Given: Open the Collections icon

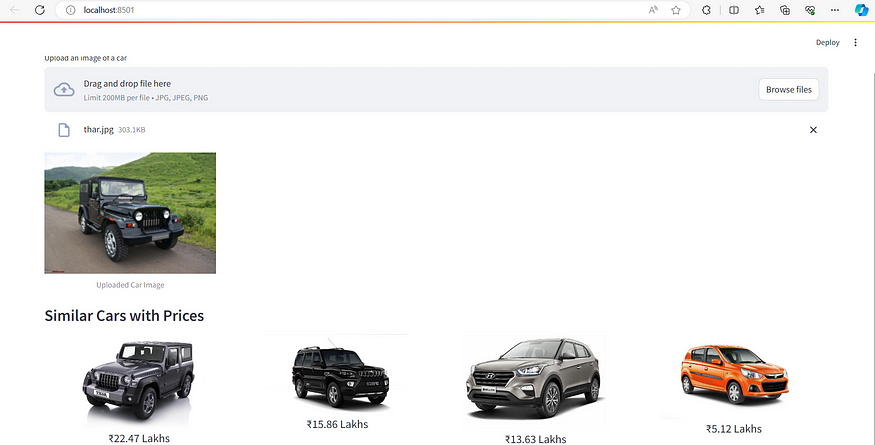Looking at the screenshot, I should (785, 10).
